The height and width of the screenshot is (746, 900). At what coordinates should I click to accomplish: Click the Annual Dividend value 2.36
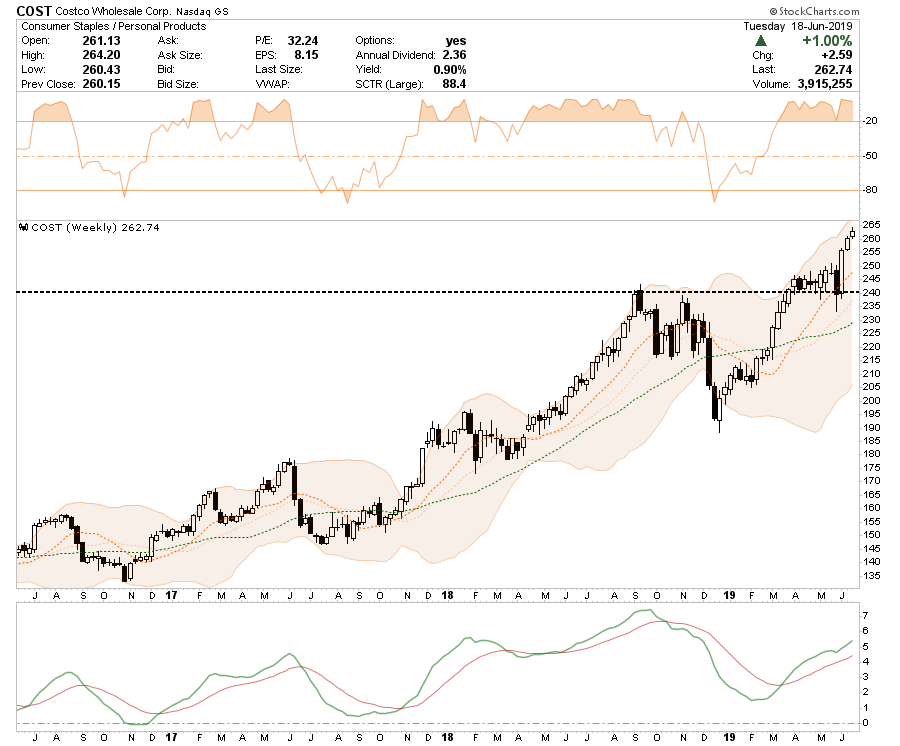pos(454,55)
